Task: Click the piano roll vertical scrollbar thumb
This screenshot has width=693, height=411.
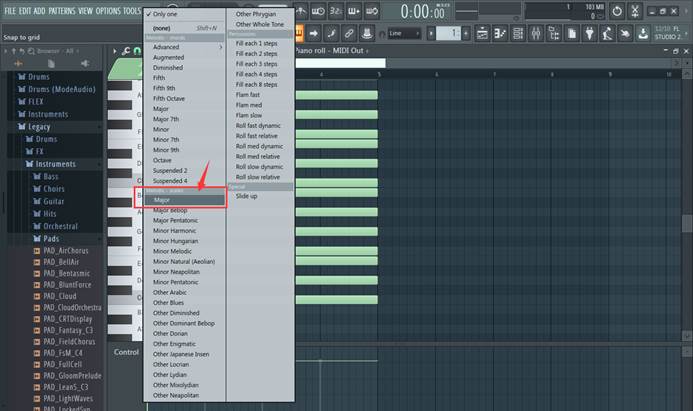Action: [x=687, y=223]
